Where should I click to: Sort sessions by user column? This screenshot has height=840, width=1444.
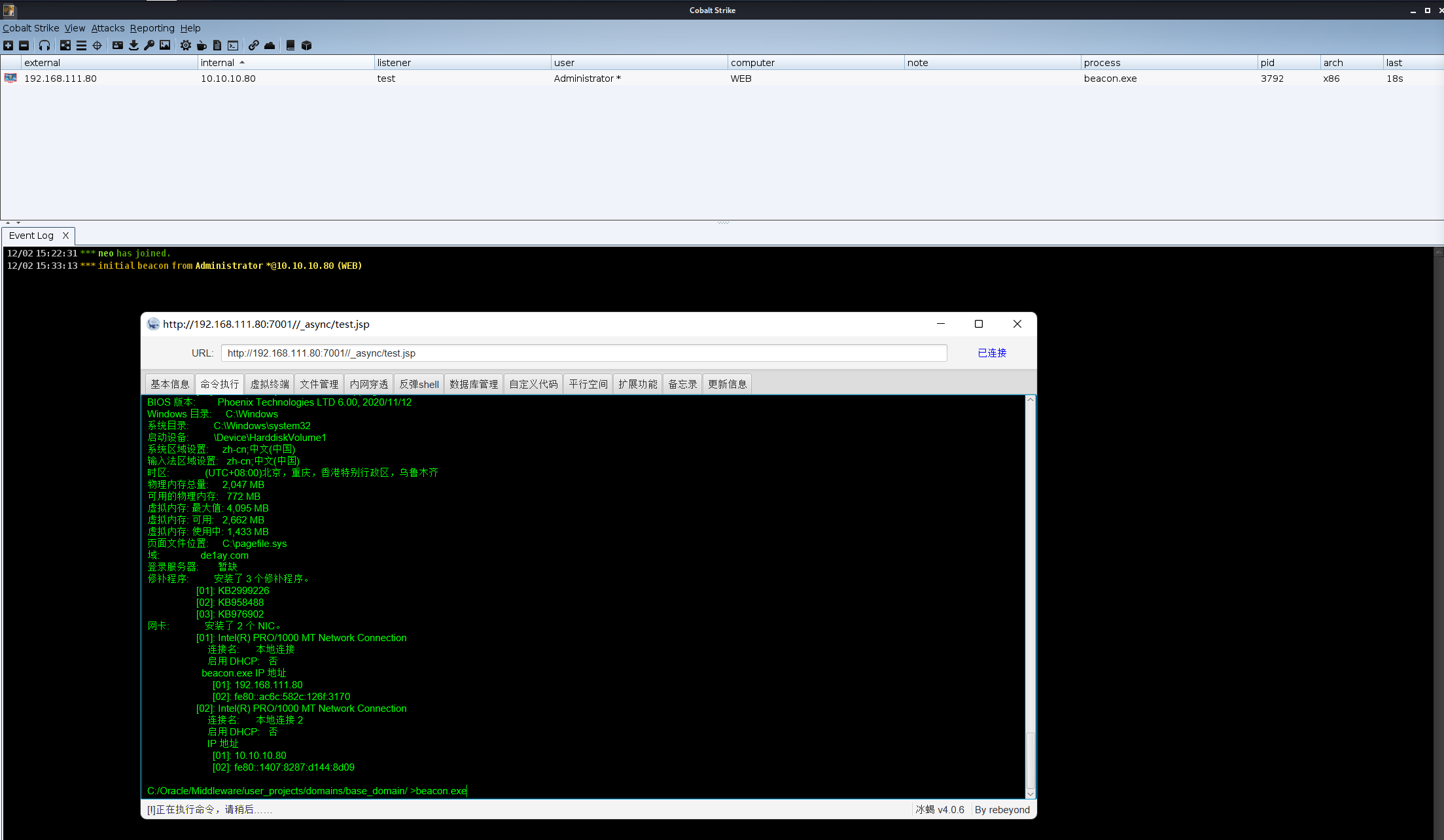coord(639,63)
